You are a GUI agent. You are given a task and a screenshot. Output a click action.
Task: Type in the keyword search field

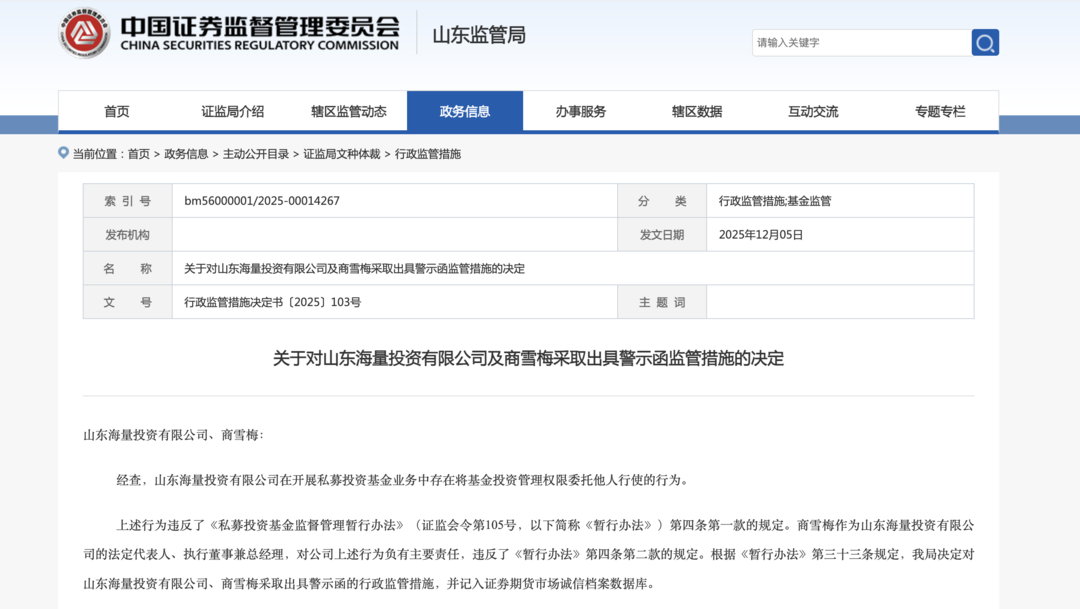coord(860,42)
